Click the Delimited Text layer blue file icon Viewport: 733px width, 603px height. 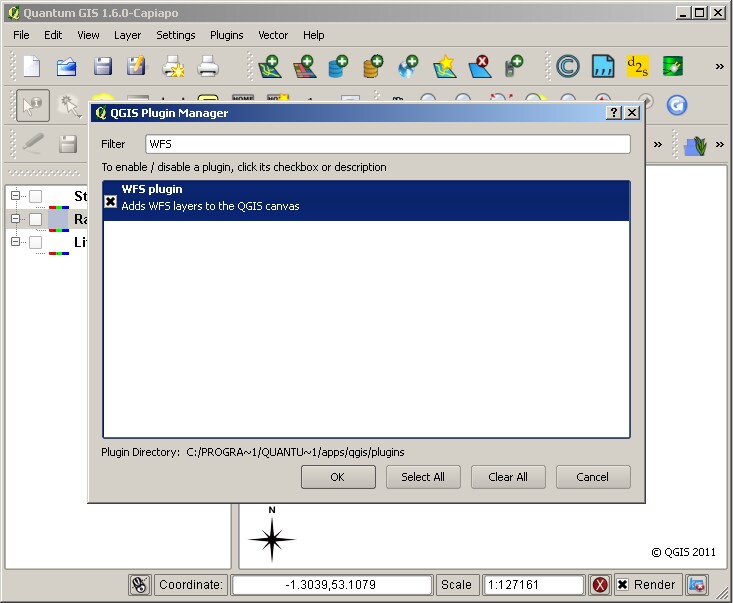click(x=603, y=66)
